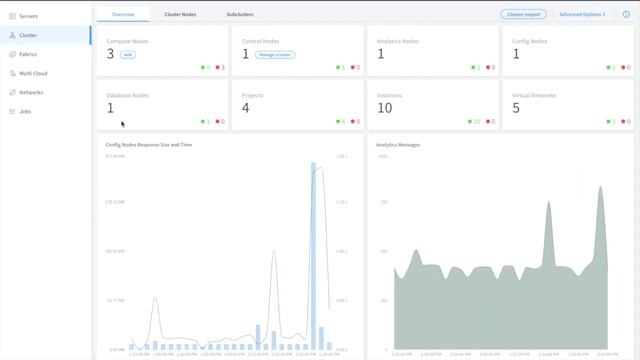Select the Fabrics sidebar icon

coord(12,54)
